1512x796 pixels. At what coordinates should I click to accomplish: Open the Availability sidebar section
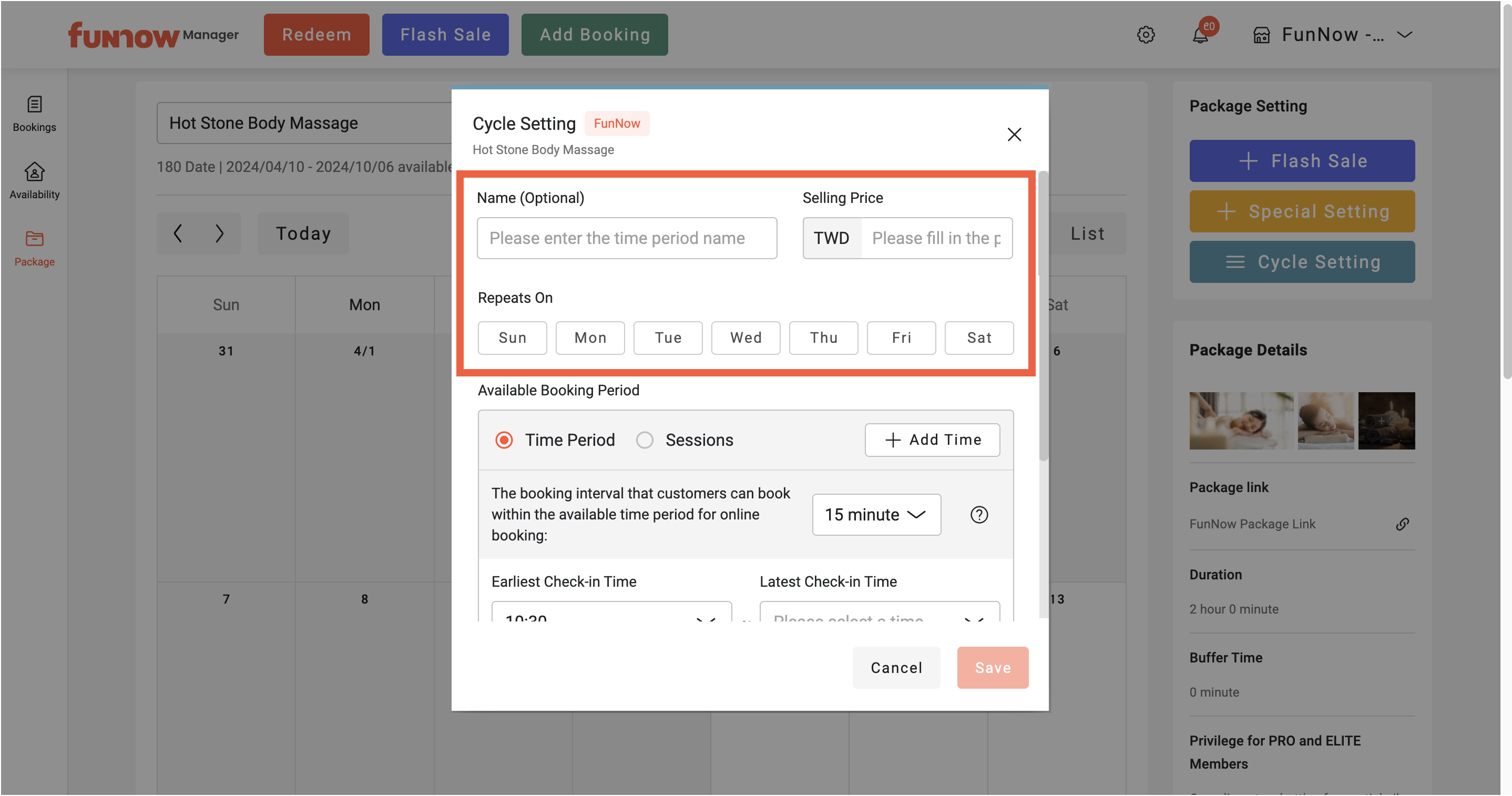pos(34,181)
